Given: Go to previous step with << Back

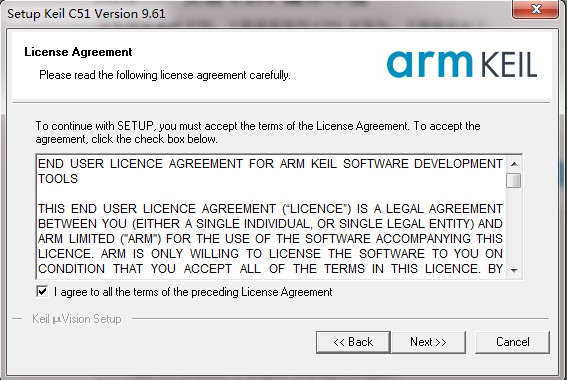Looking at the screenshot, I should click(x=353, y=342).
